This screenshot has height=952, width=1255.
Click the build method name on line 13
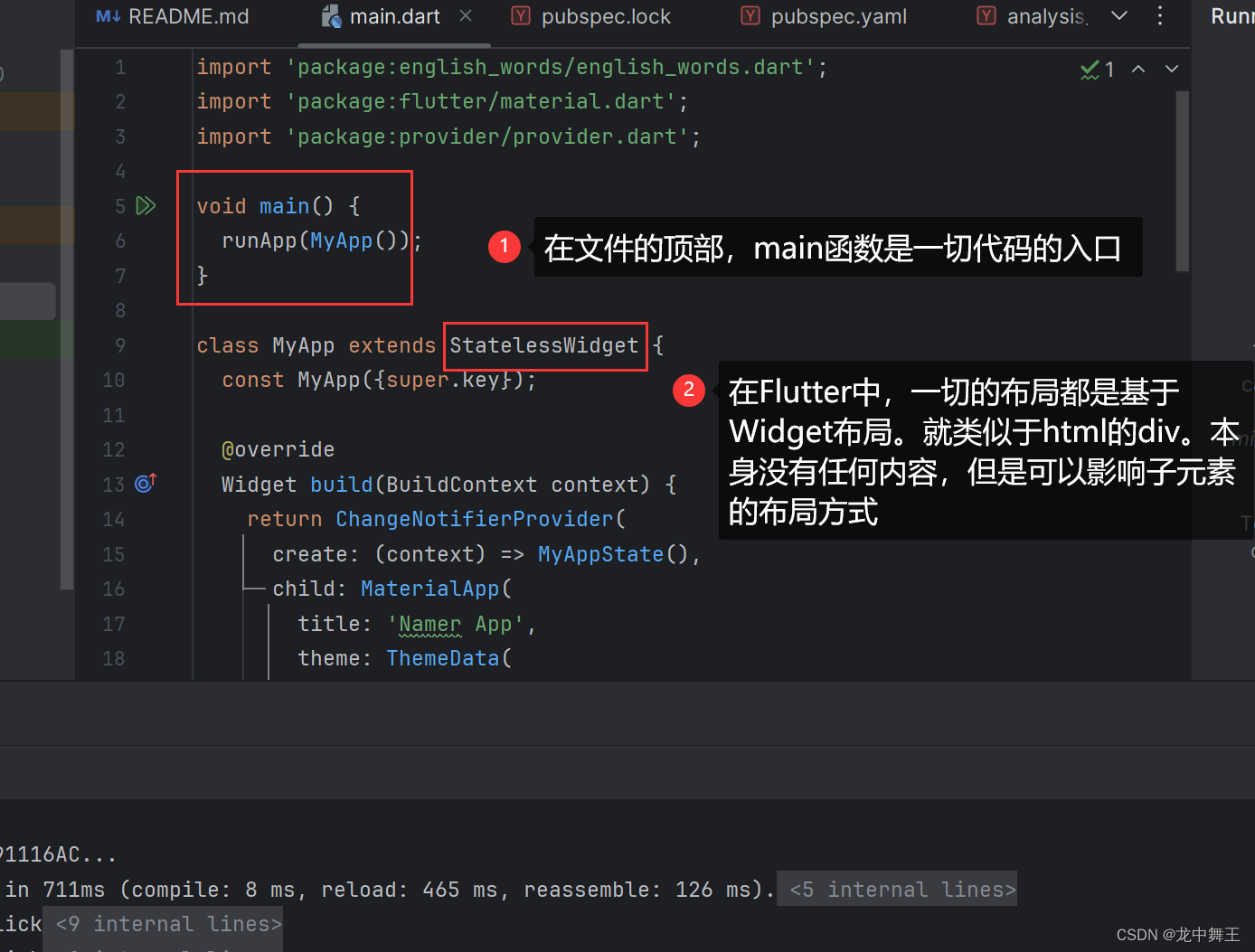pos(342,485)
